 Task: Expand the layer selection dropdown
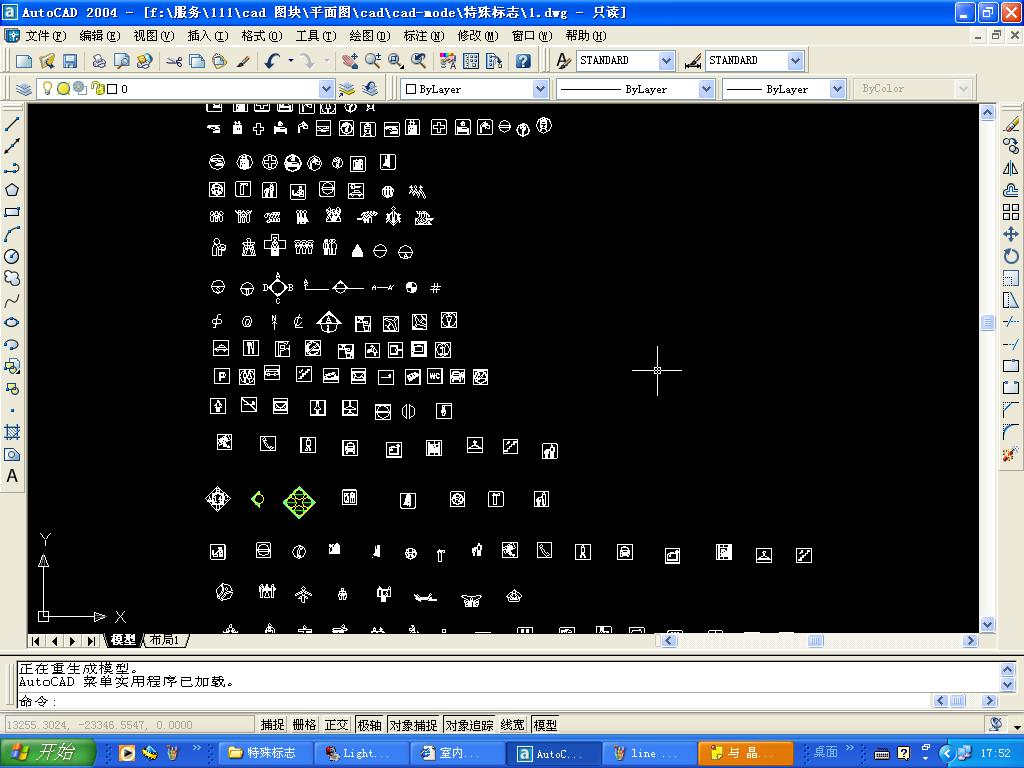[x=325, y=89]
